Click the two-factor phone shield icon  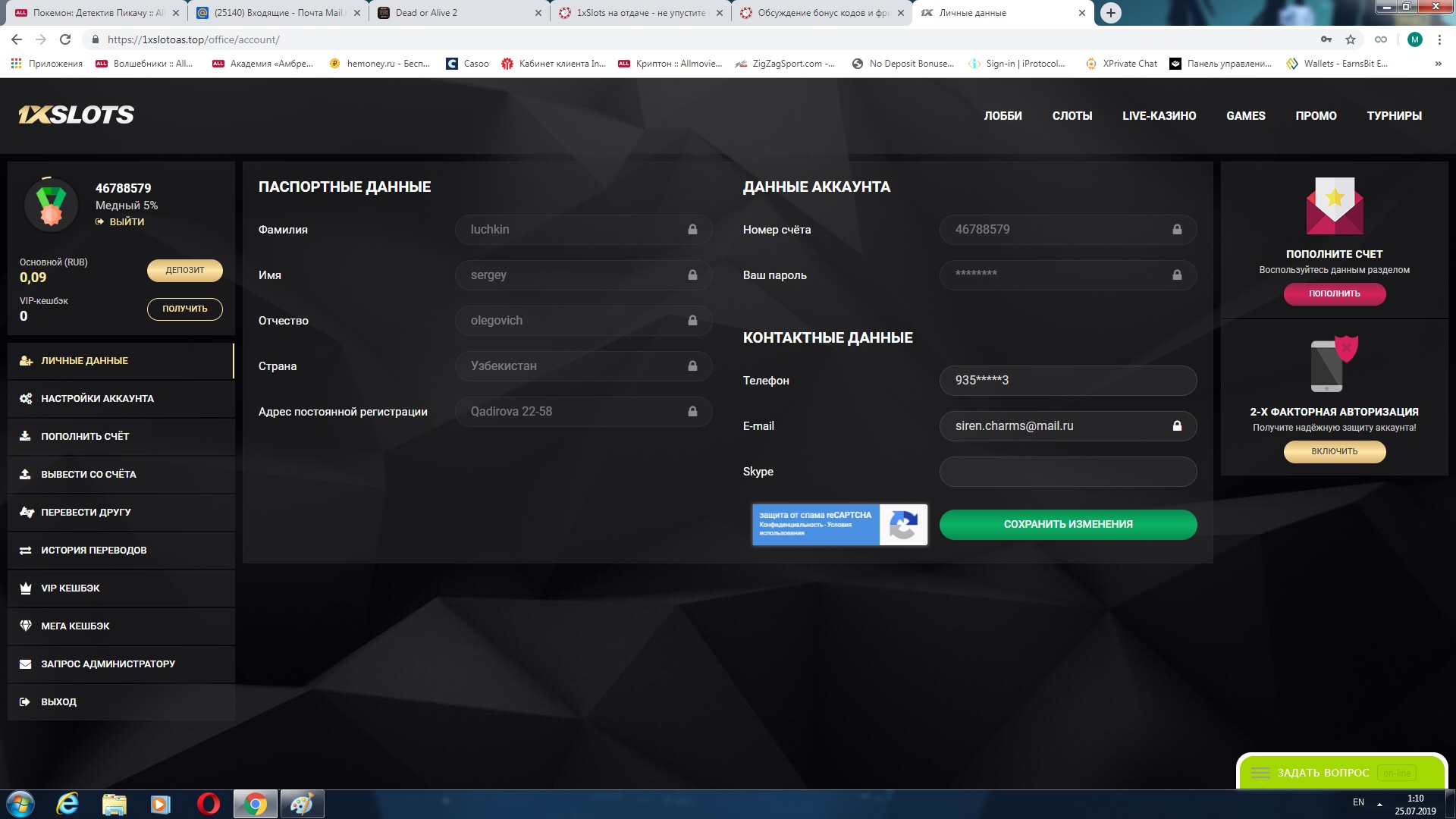pyautogui.click(x=1333, y=364)
